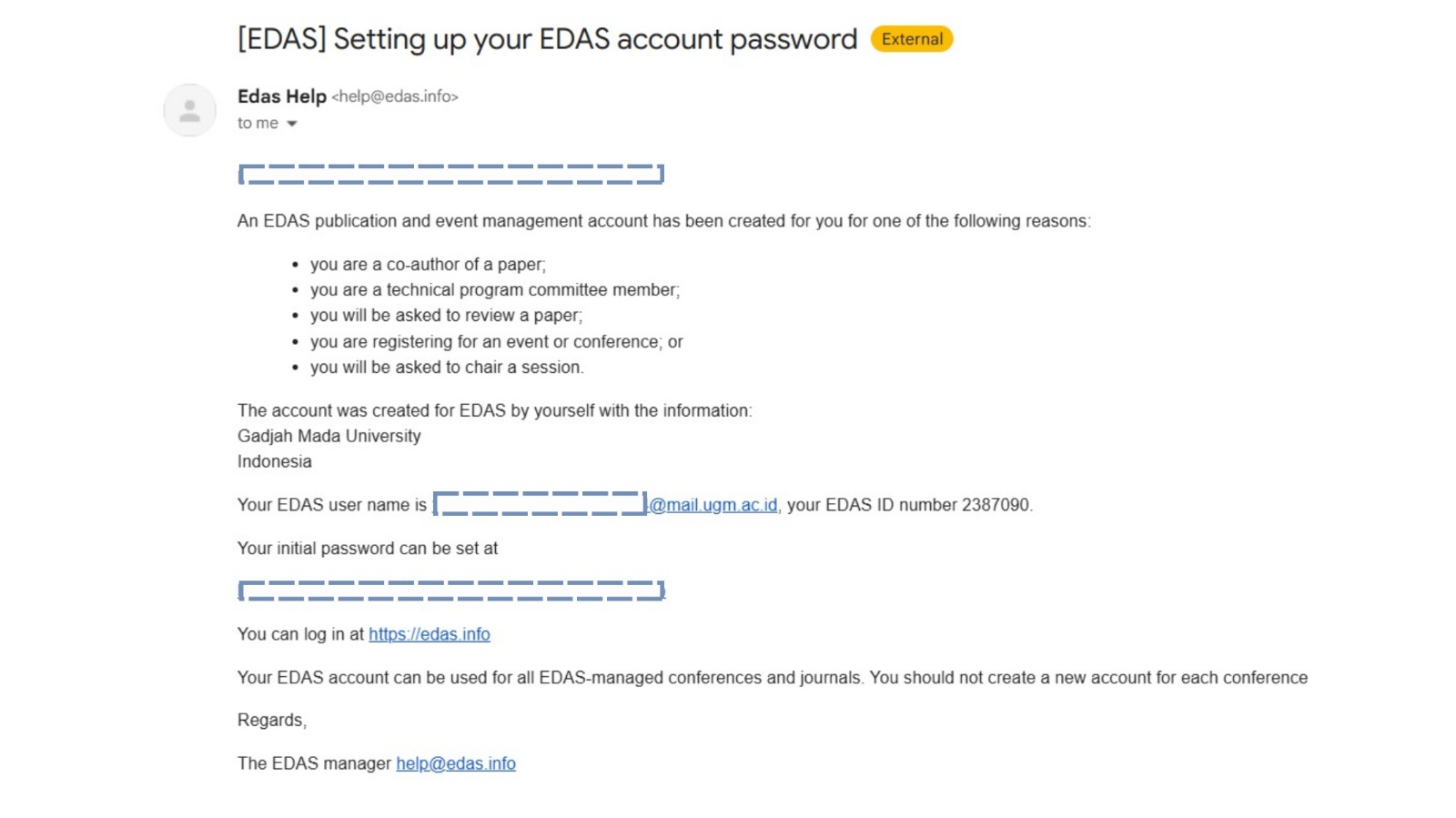Open the @mail.ugm.ac.id email link
Image resolution: width=1456 pixels, height=818 pixels.
pos(713,505)
